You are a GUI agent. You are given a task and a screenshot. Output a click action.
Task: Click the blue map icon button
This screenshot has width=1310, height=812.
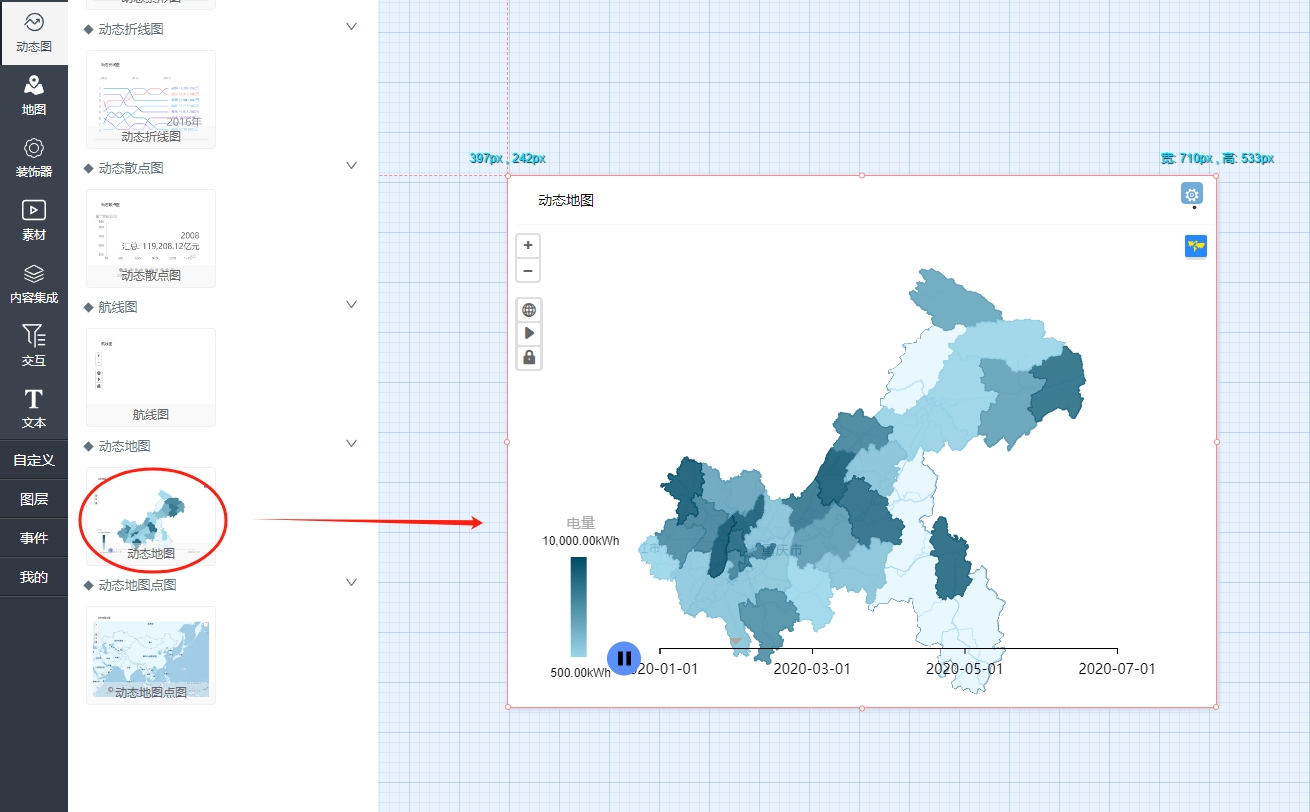(x=1195, y=245)
